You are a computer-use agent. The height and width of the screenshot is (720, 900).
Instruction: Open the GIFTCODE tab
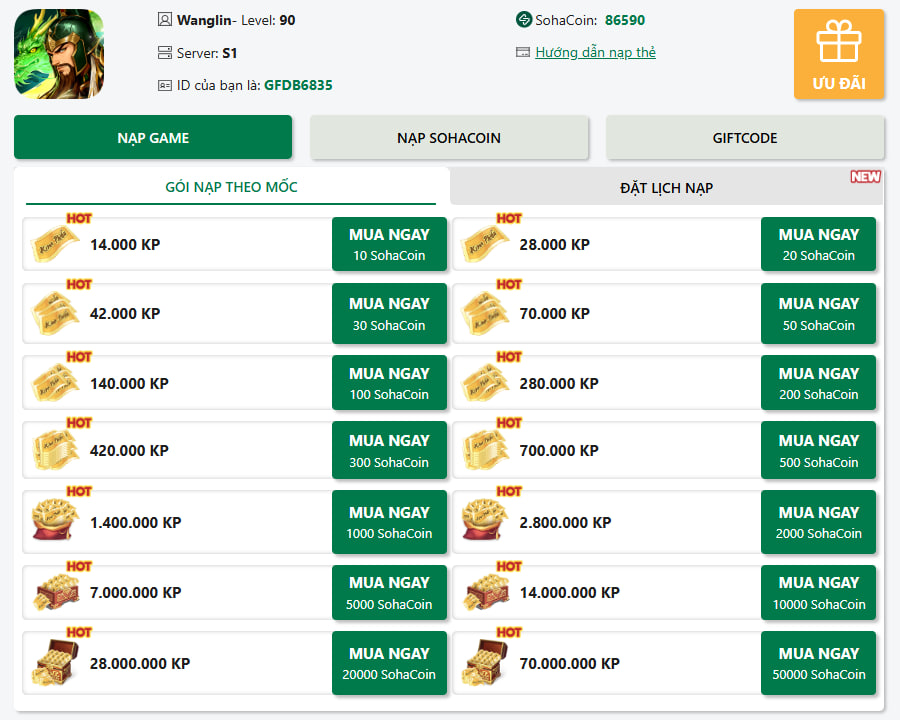745,138
